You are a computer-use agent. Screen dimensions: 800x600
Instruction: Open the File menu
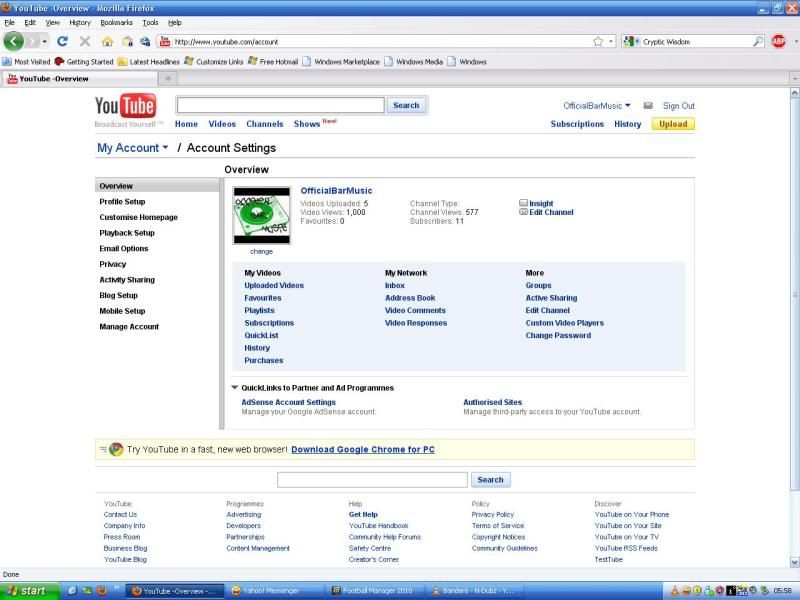coord(10,22)
